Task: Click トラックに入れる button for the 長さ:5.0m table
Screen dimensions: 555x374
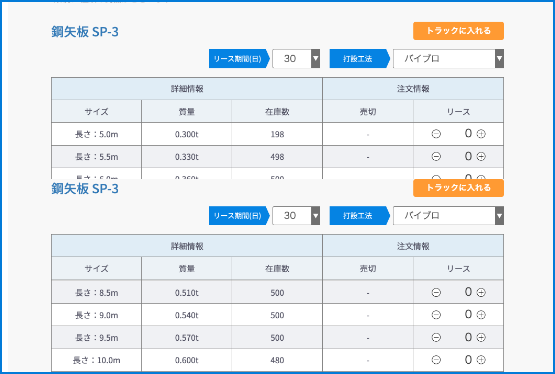Action: coord(458,31)
